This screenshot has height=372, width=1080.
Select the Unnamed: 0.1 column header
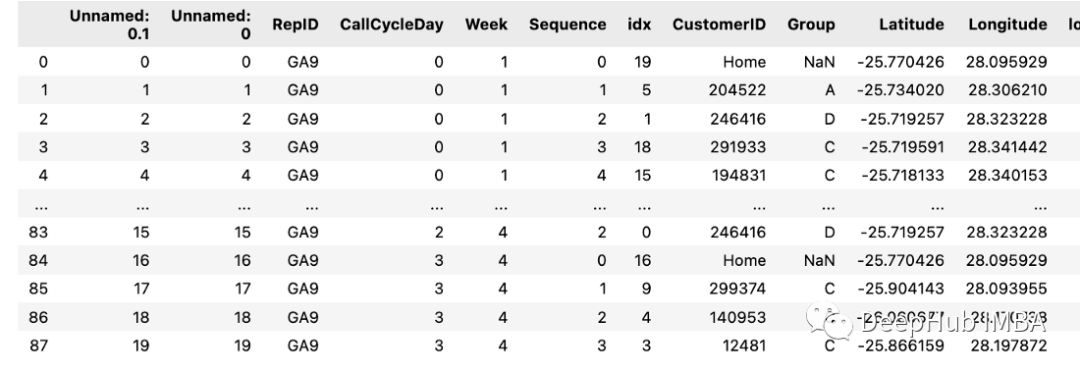110,24
